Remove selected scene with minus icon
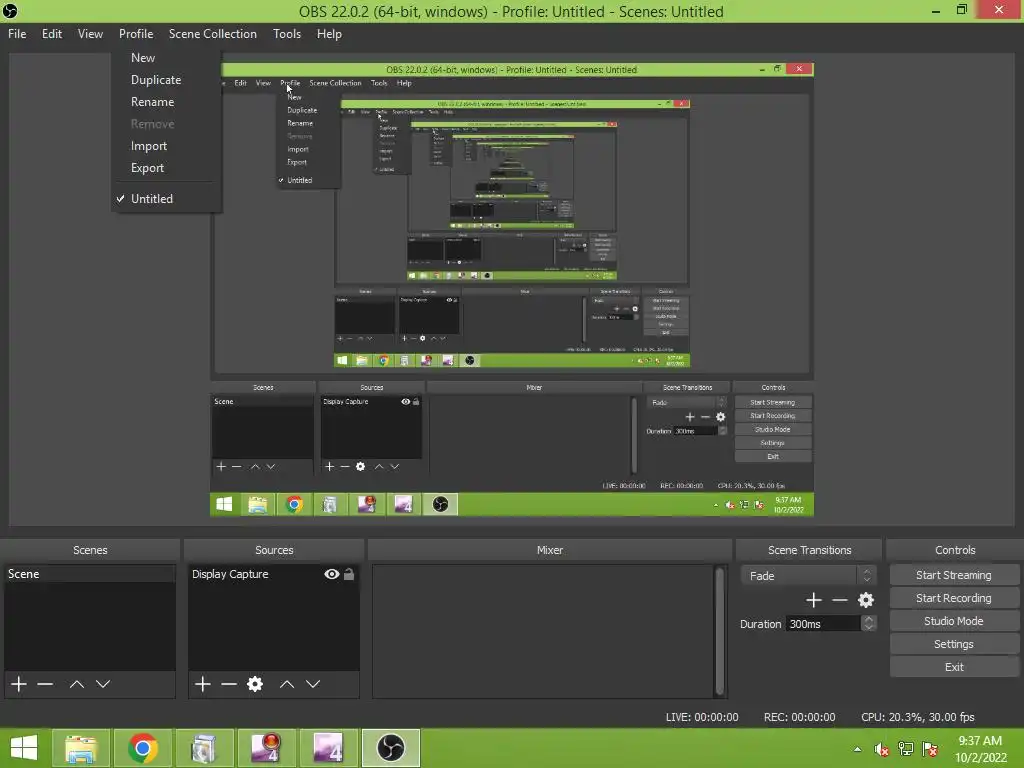The height and width of the screenshot is (768, 1024). coord(45,684)
